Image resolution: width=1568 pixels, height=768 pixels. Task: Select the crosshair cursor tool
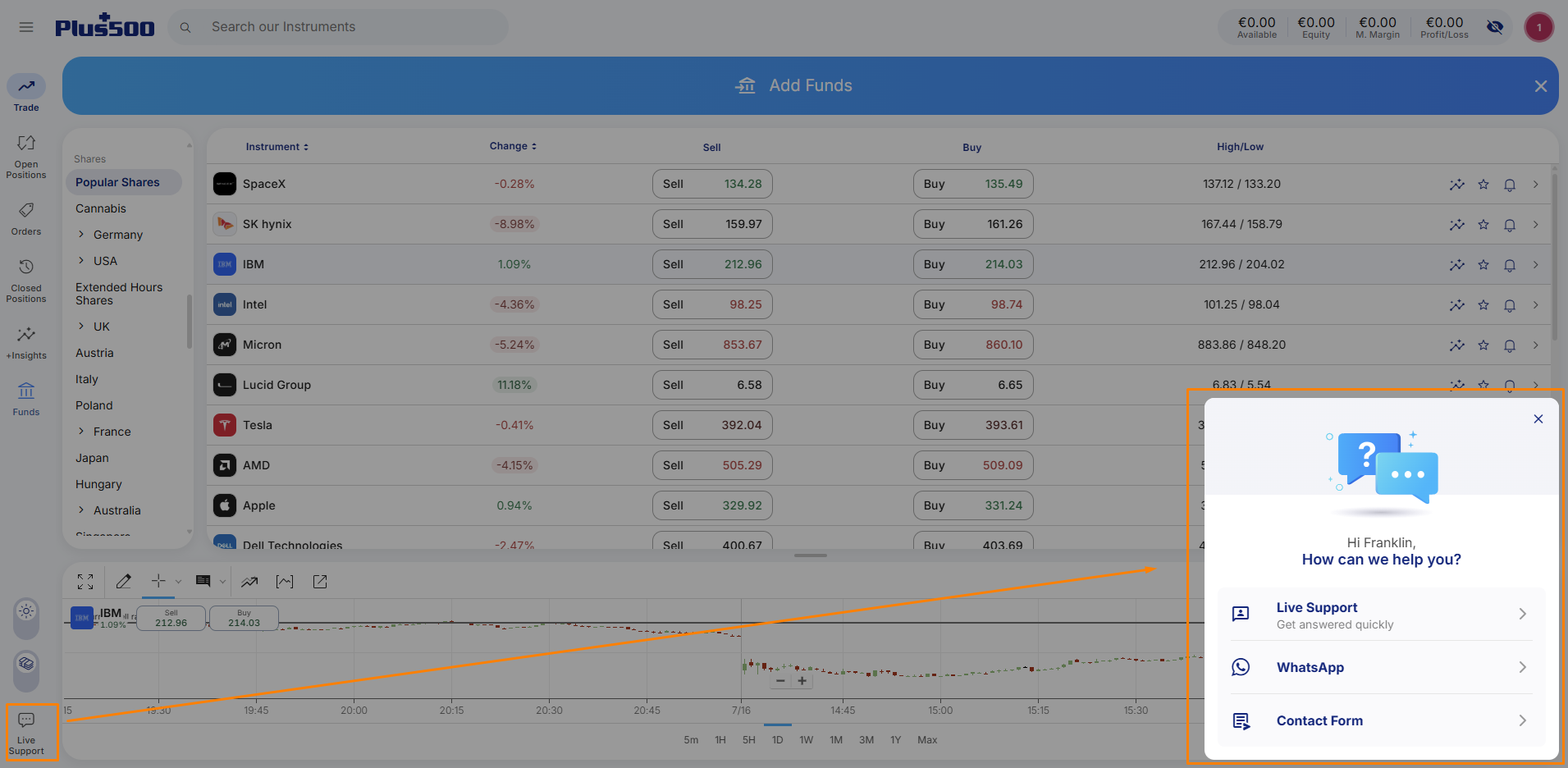click(x=158, y=581)
